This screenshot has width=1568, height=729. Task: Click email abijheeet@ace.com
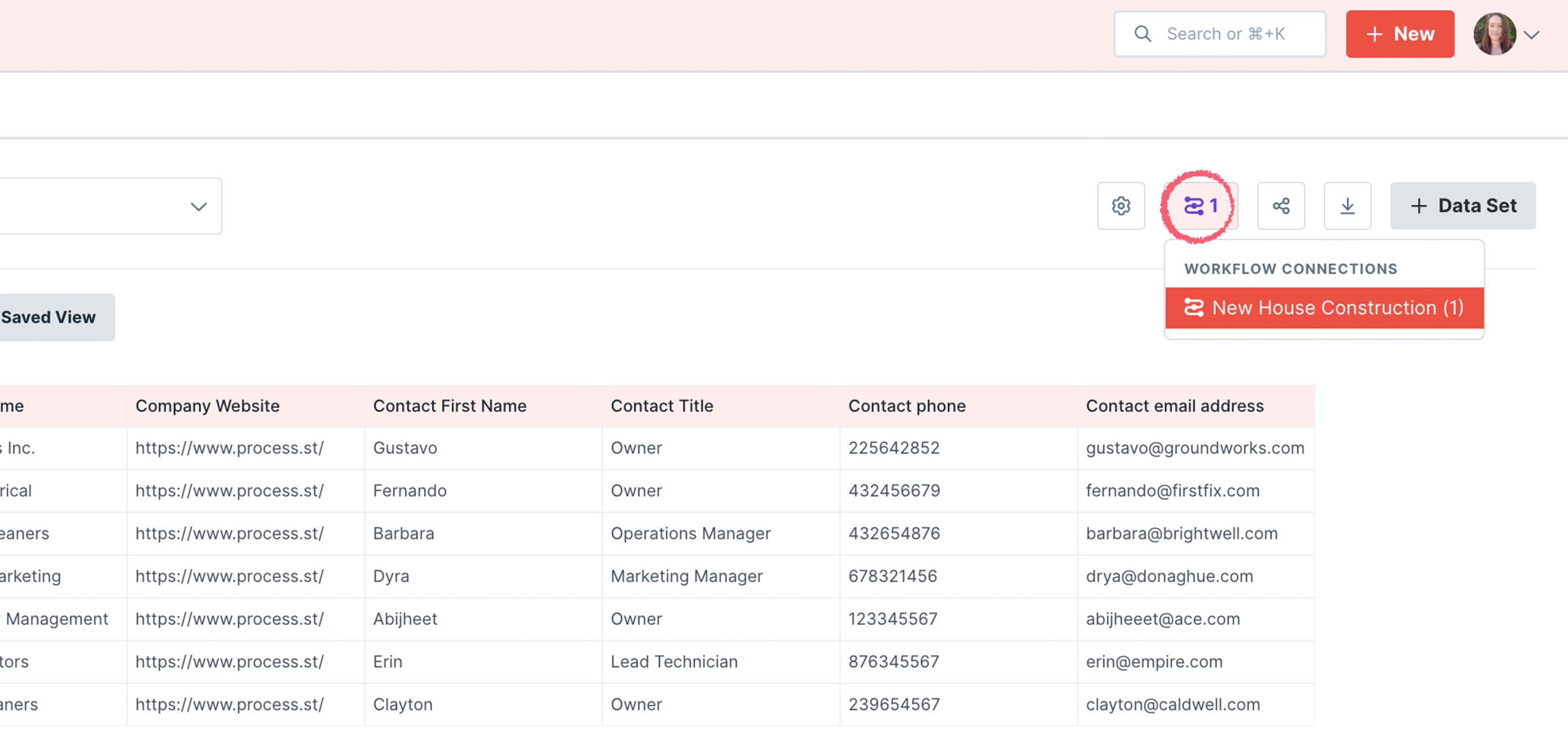point(1162,619)
